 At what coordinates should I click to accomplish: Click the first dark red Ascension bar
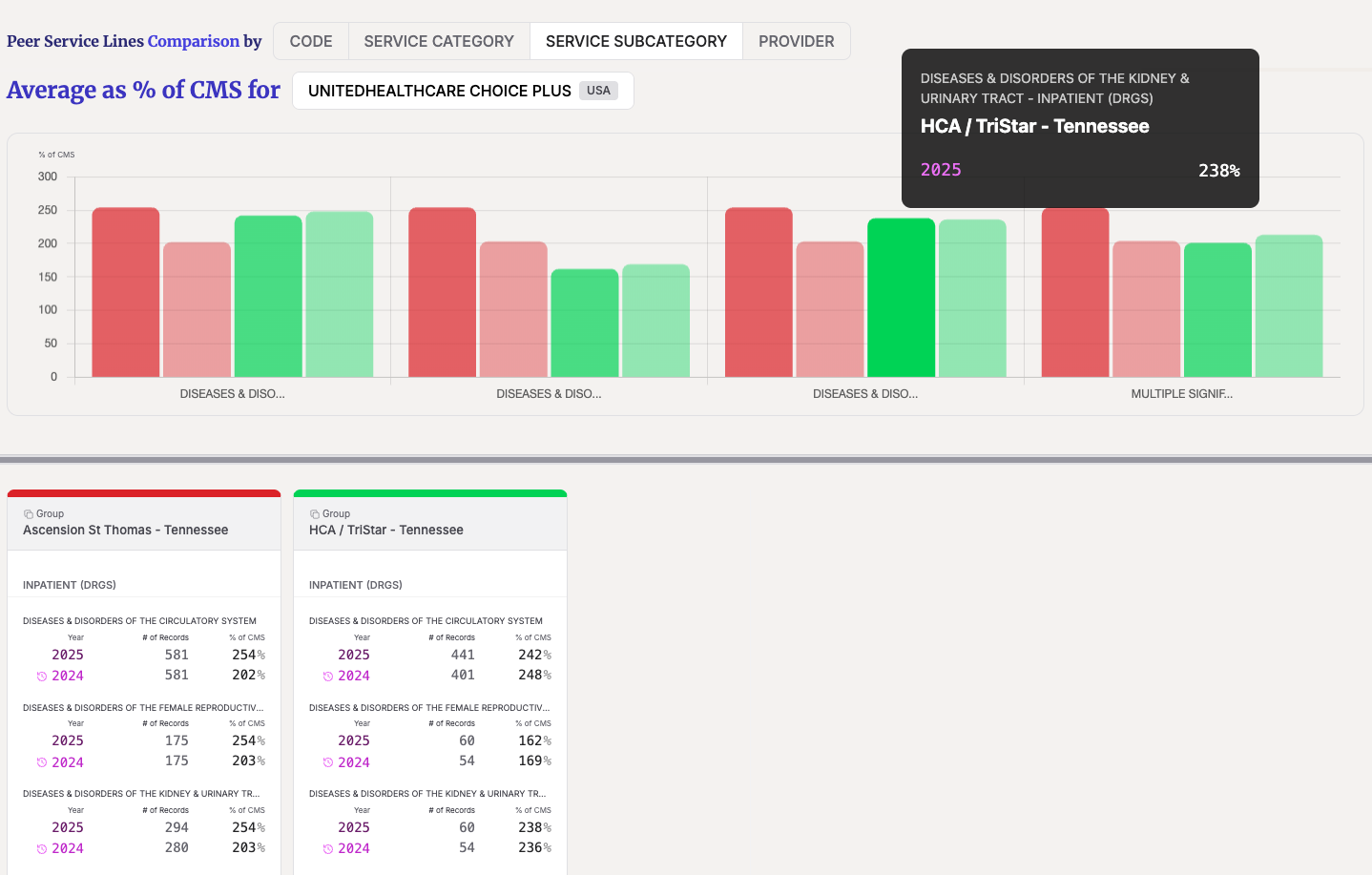(x=126, y=292)
